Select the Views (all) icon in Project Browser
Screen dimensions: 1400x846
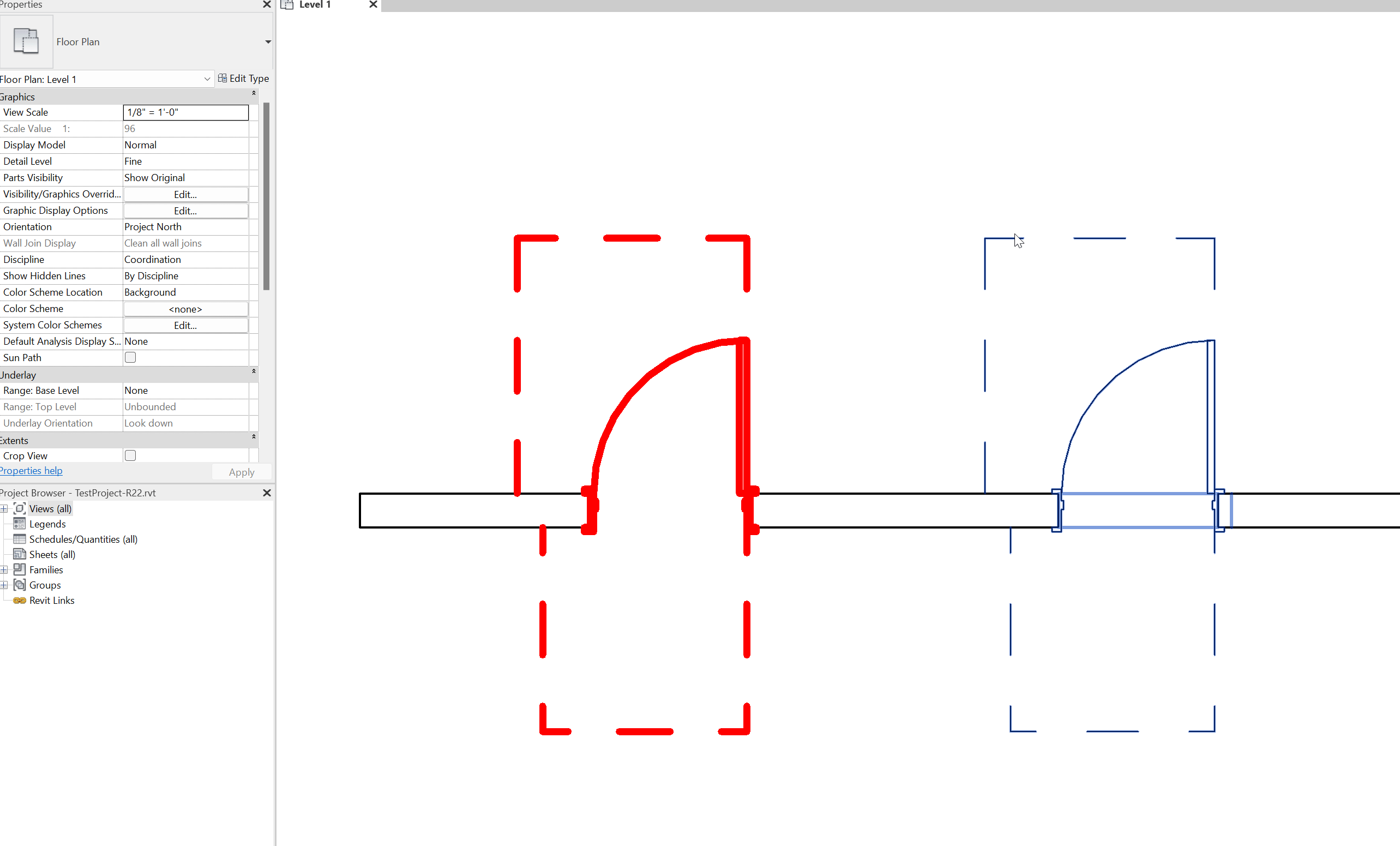[19, 508]
